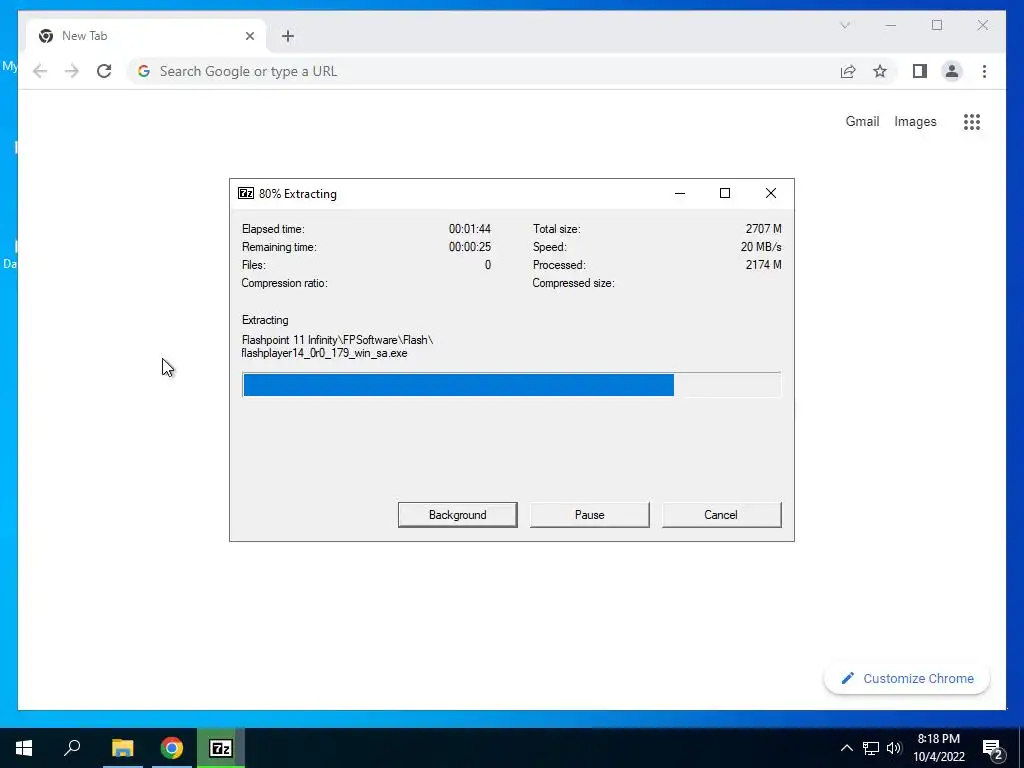Bookmark this tab with the star icon
Viewport: 1024px width, 768px height.
pyautogui.click(x=880, y=71)
